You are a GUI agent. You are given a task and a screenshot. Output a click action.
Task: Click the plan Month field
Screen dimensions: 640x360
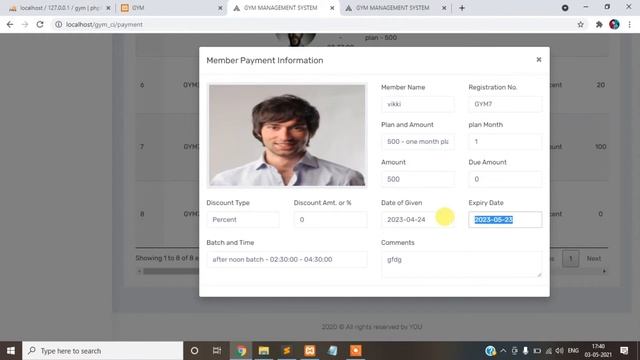(x=505, y=142)
